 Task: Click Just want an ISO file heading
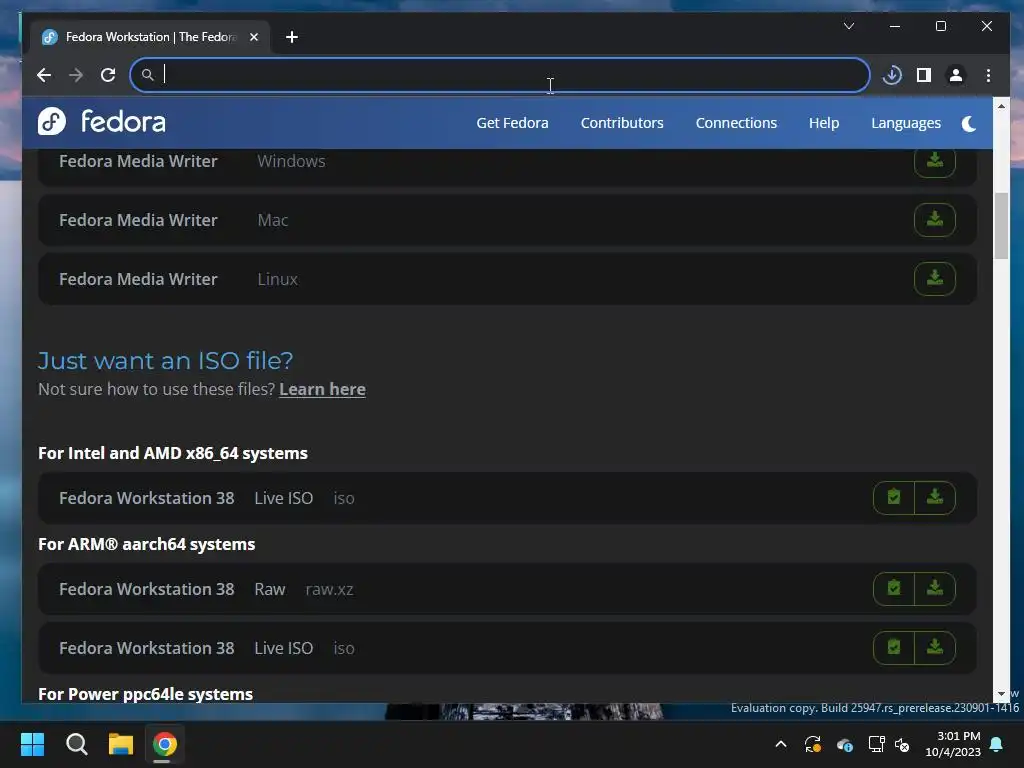[165, 360]
